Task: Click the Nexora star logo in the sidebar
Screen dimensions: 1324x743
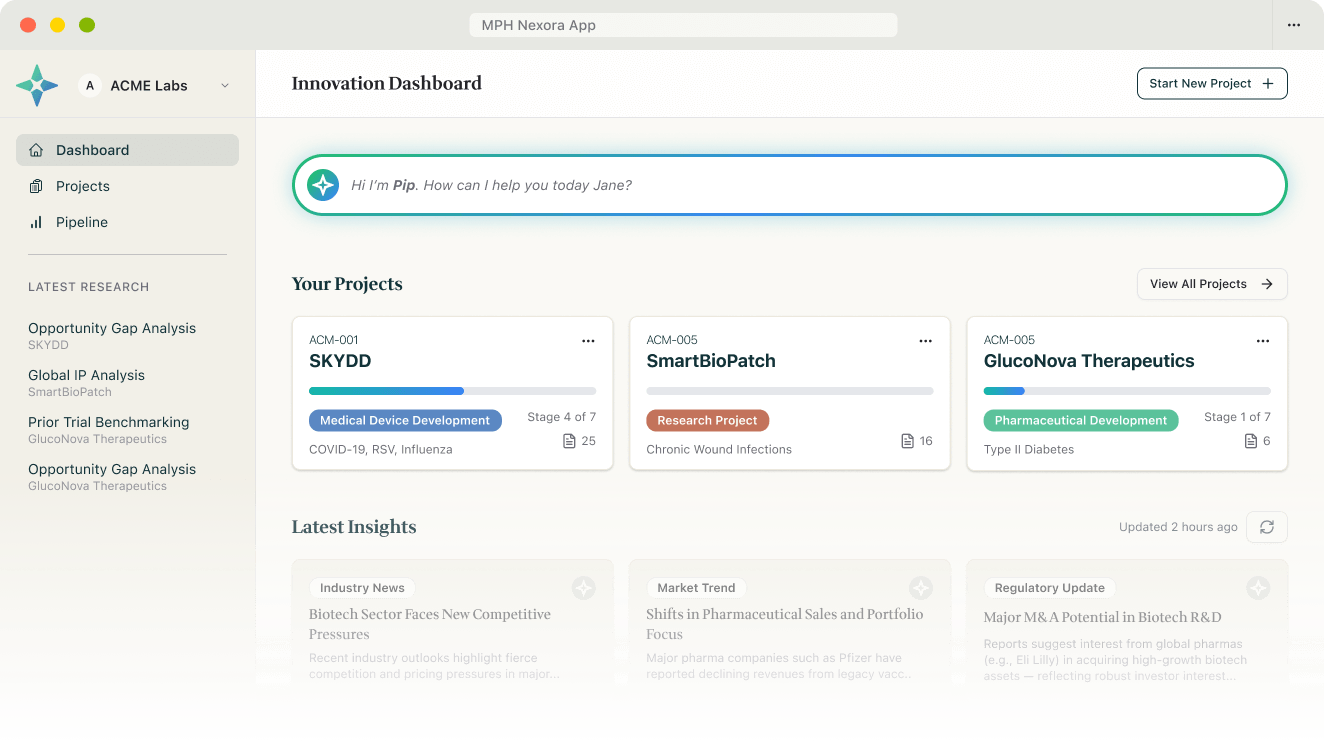Action: pyautogui.click(x=37, y=86)
